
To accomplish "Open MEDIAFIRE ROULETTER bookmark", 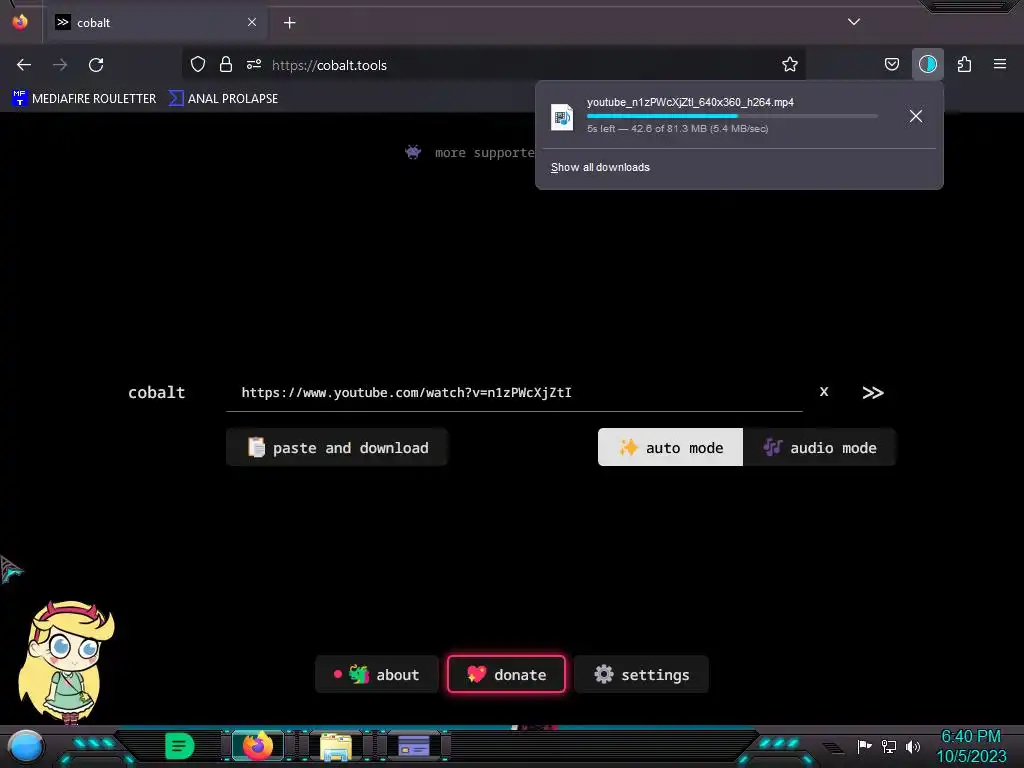I will click(84, 99).
